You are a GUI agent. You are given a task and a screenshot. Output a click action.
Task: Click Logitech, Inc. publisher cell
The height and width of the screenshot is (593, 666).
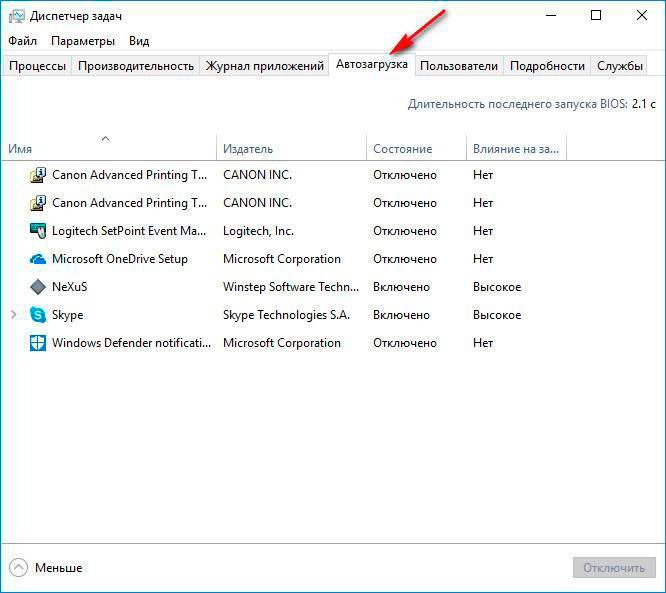tap(258, 231)
